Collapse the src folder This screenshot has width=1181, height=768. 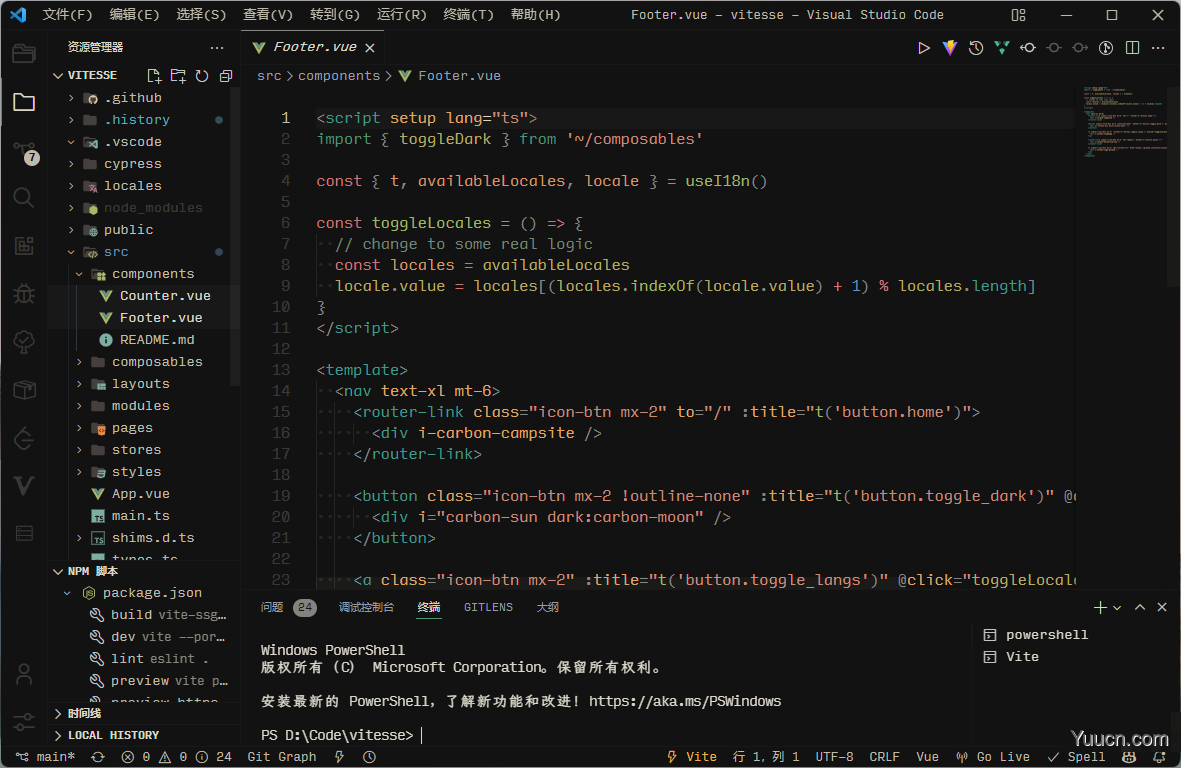point(72,251)
